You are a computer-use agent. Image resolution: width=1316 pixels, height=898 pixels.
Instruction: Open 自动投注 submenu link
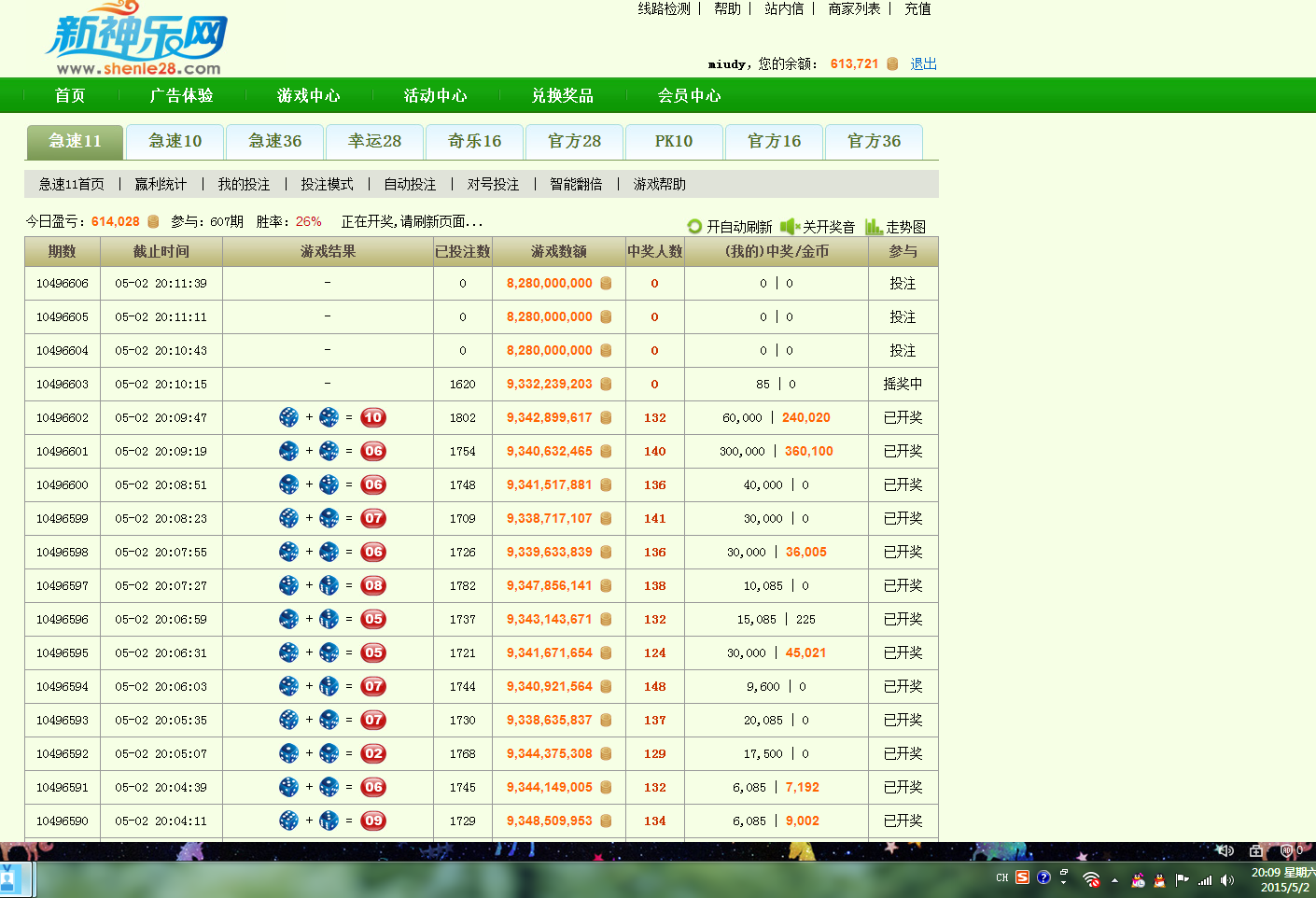410,184
